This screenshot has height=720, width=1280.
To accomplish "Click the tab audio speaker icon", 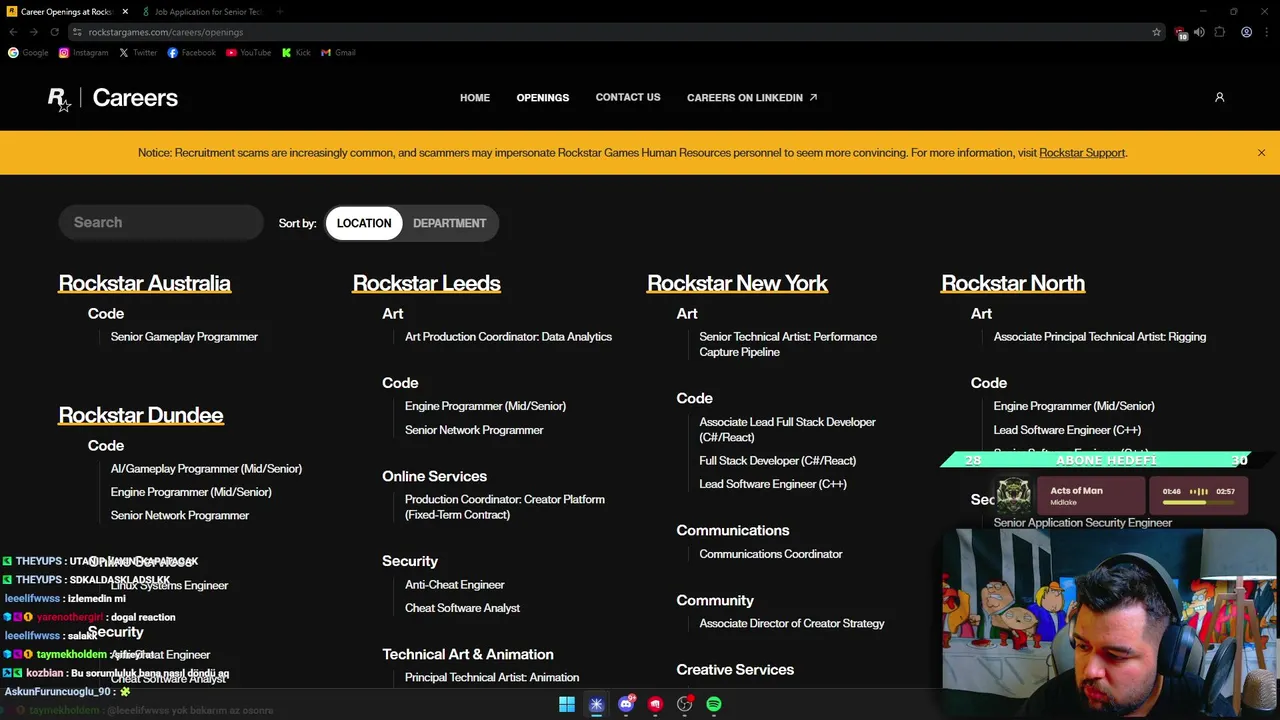I will [1199, 32].
